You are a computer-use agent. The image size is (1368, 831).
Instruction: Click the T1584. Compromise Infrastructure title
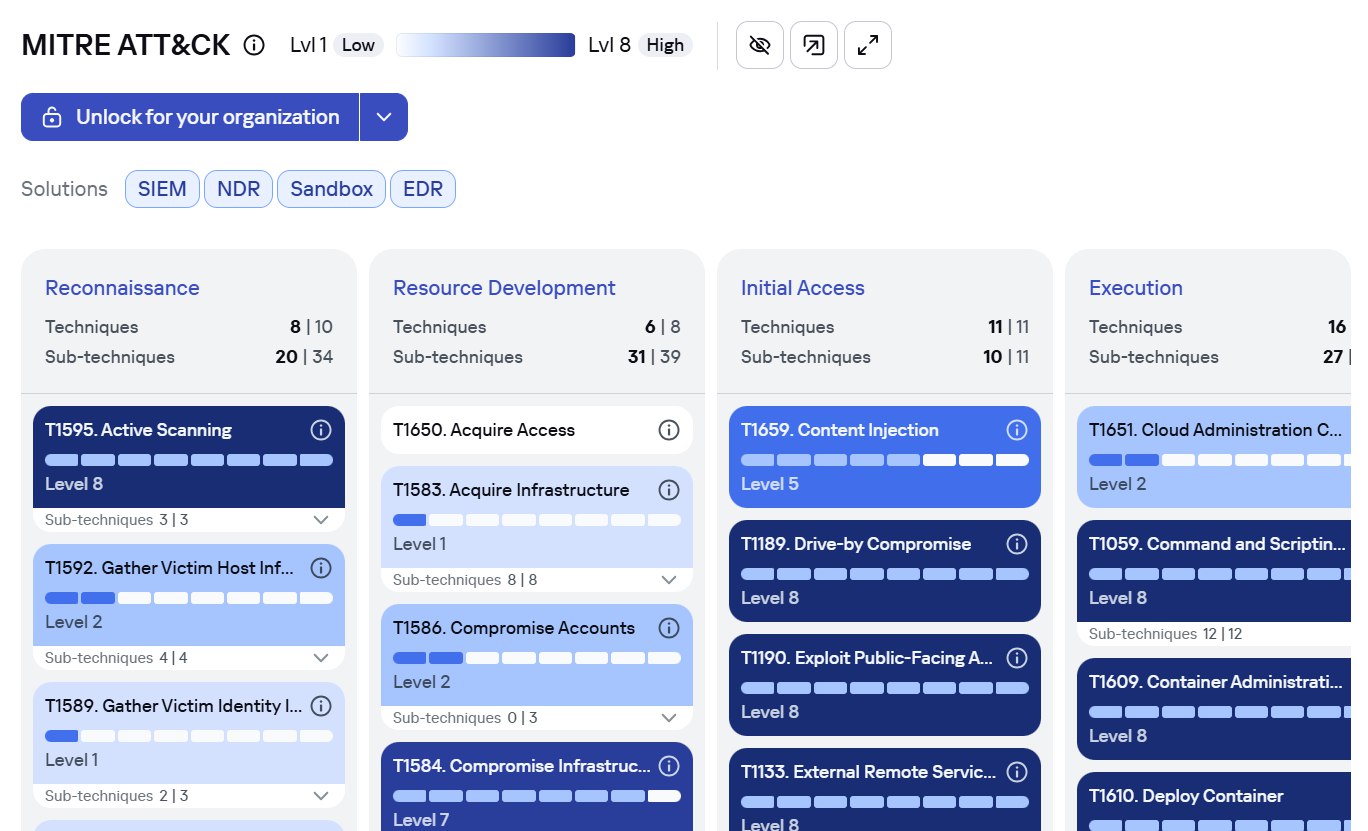(x=521, y=766)
